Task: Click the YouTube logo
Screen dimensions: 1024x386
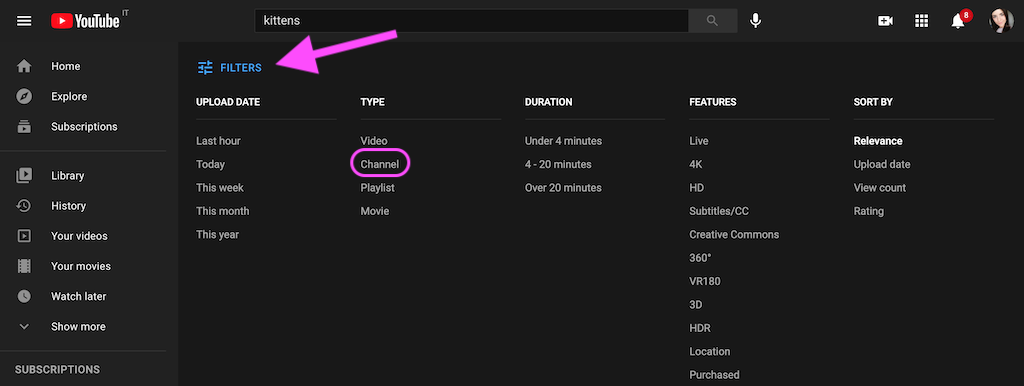Action: coord(86,21)
